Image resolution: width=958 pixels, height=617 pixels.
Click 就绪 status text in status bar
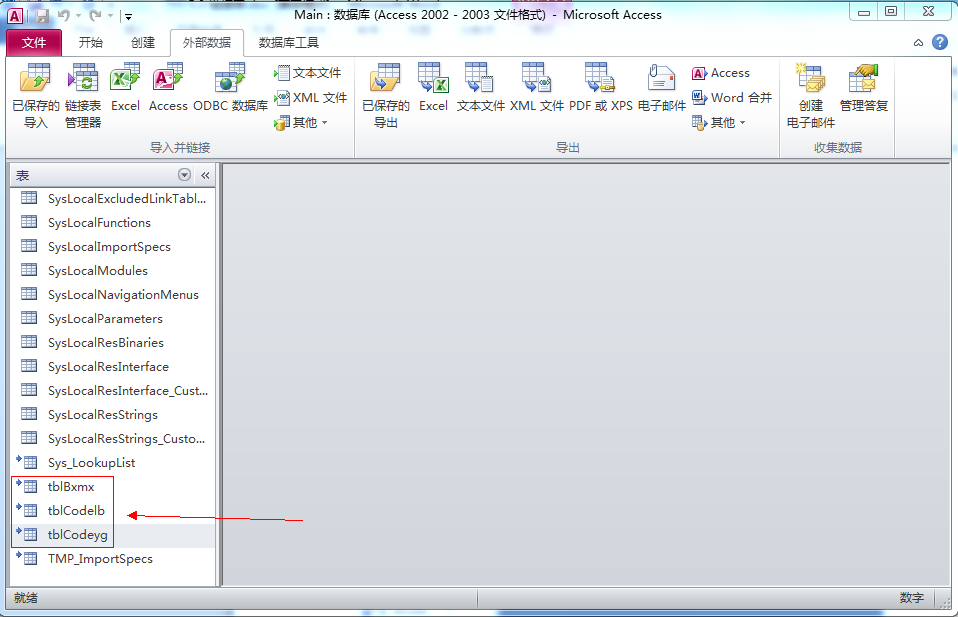click(26, 598)
